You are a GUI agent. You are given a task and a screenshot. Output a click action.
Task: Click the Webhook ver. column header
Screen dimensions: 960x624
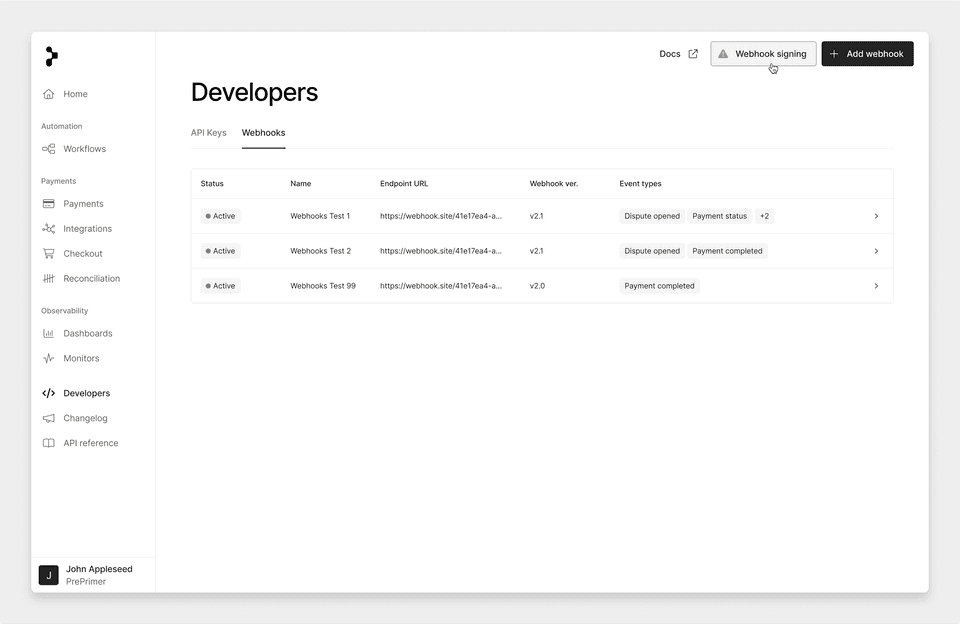[x=553, y=184]
